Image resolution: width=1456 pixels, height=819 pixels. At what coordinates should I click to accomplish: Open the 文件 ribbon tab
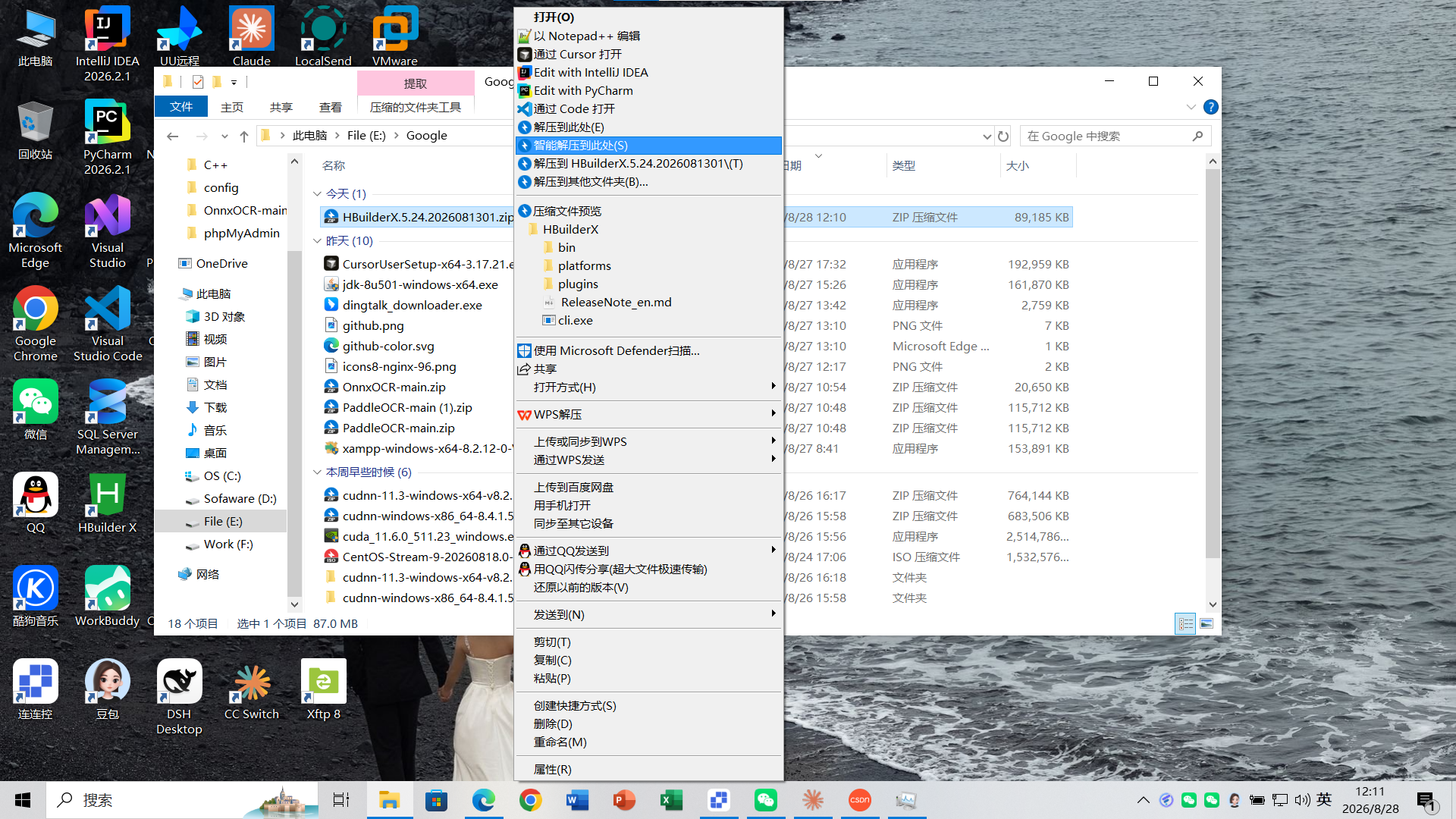(x=180, y=107)
